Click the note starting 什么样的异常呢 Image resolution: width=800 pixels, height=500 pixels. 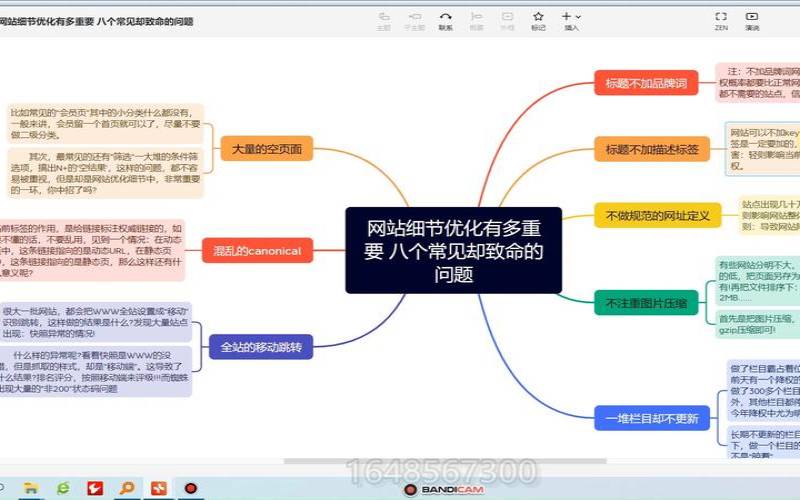pyautogui.click(x=95, y=371)
